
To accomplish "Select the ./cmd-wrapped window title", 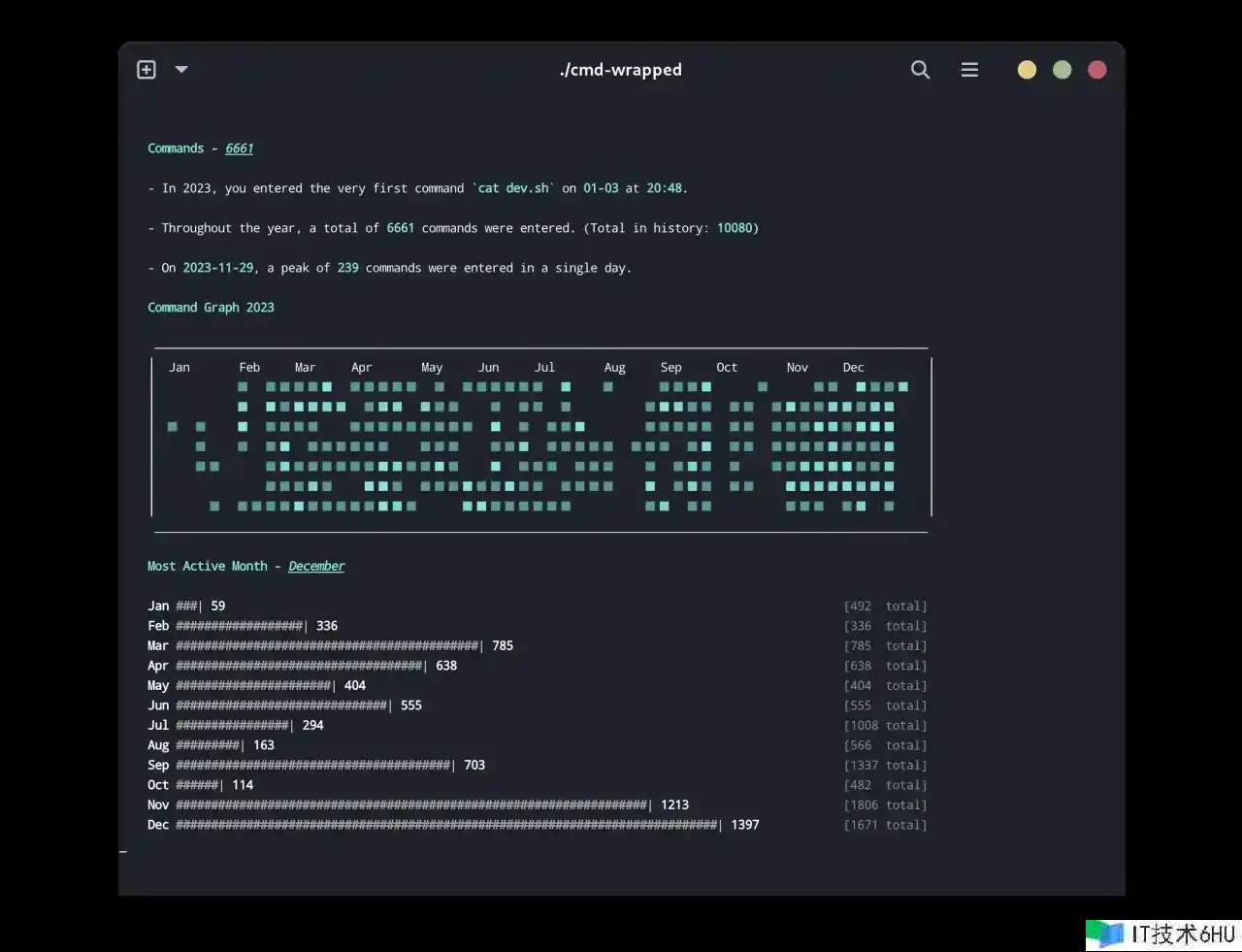I will pos(621,70).
